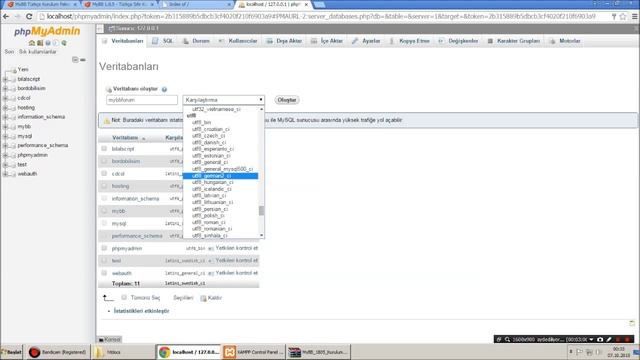Open the MyBB video file on the taskbar

pos(318,352)
